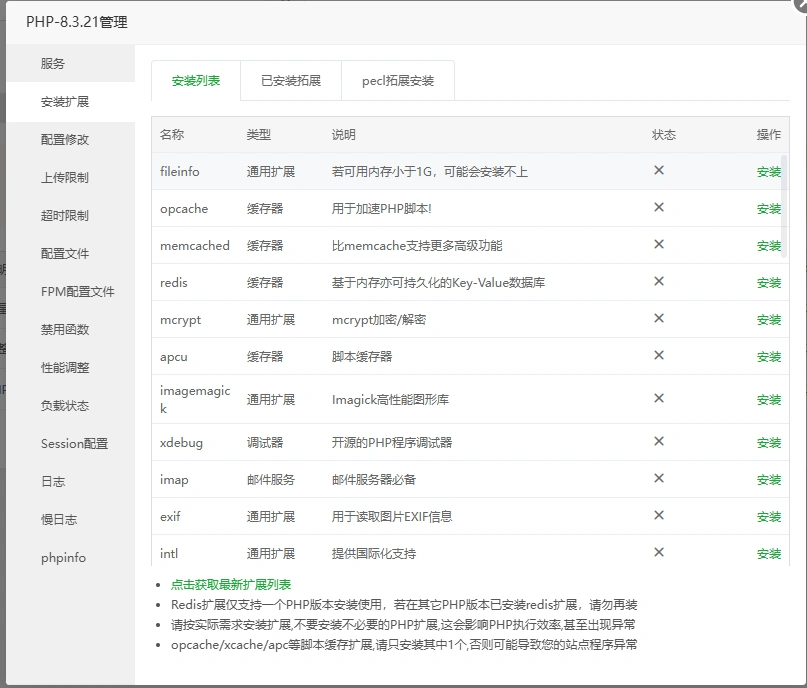
Task: Install the mcrypt extension
Action: 768,320
